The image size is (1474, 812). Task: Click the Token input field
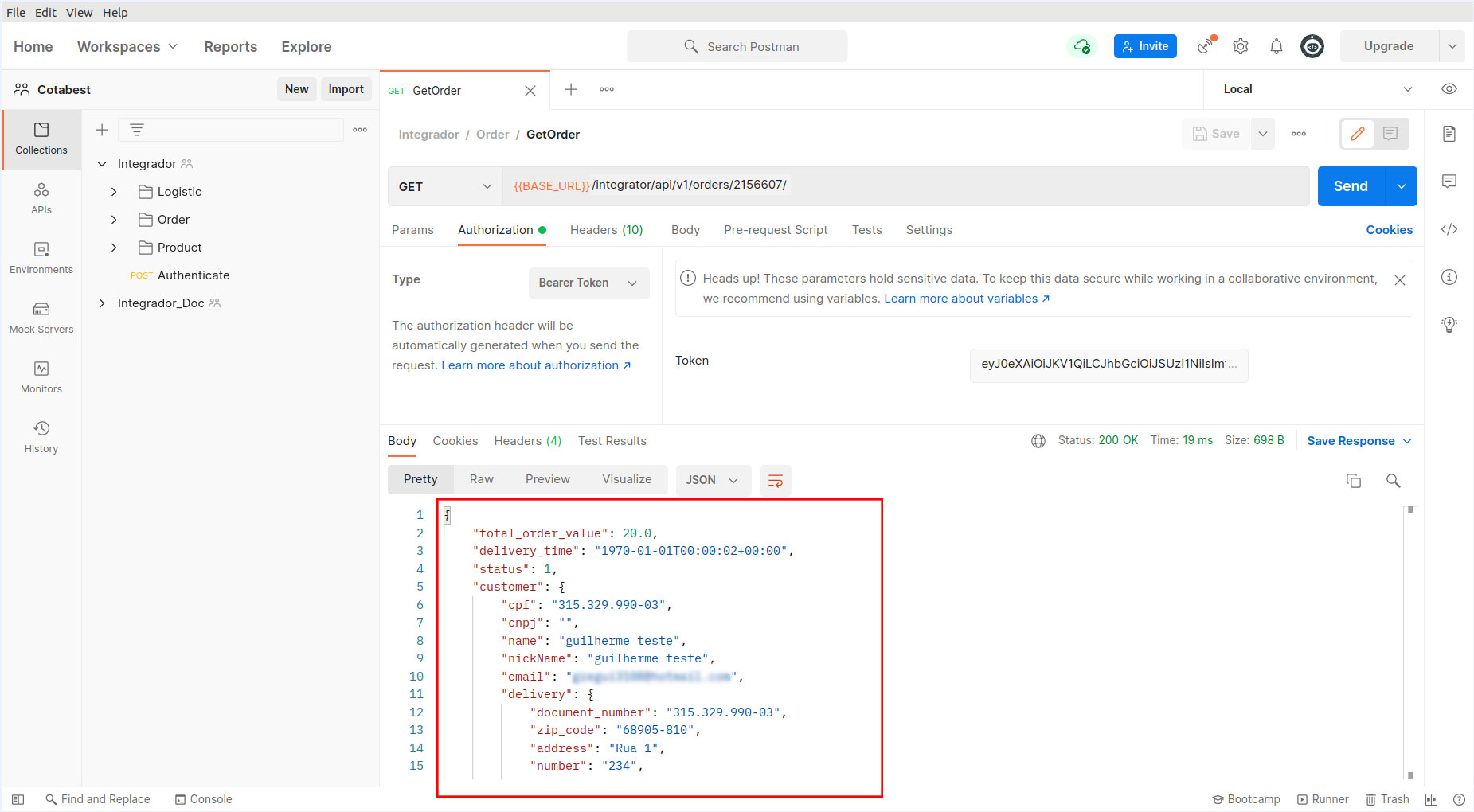[1108, 365]
